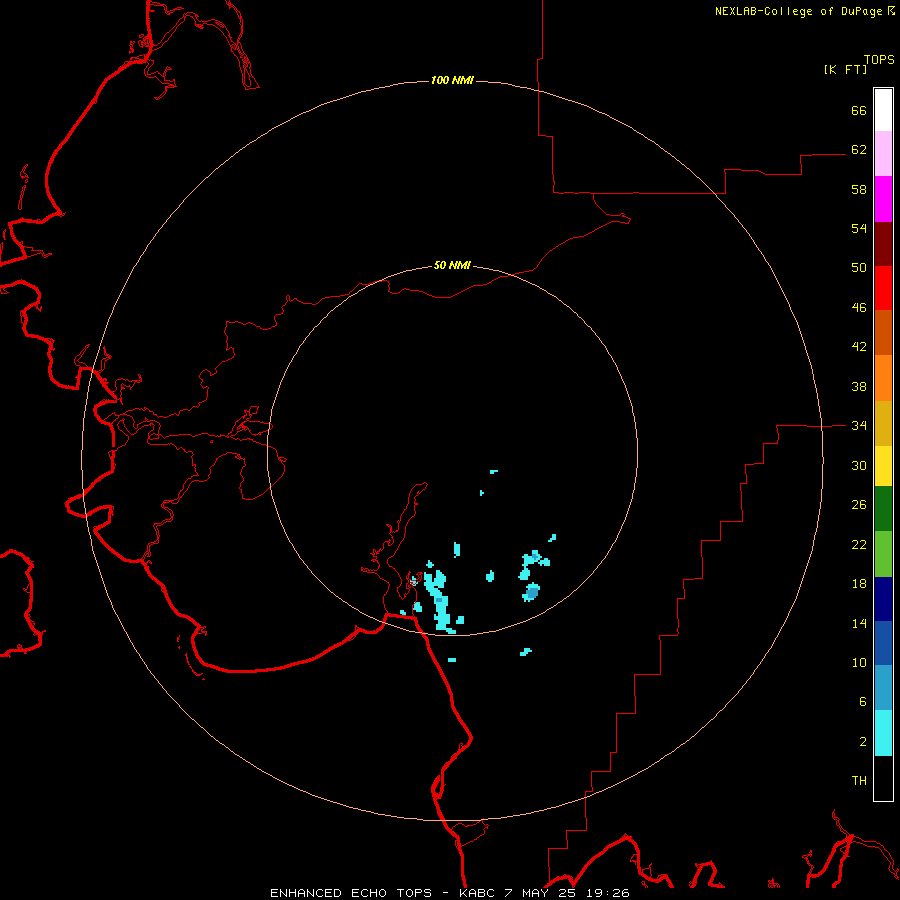Screen dimensions: 900x900
Task: Click the largest elongated cyan echo cluster
Action: [440, 602]
